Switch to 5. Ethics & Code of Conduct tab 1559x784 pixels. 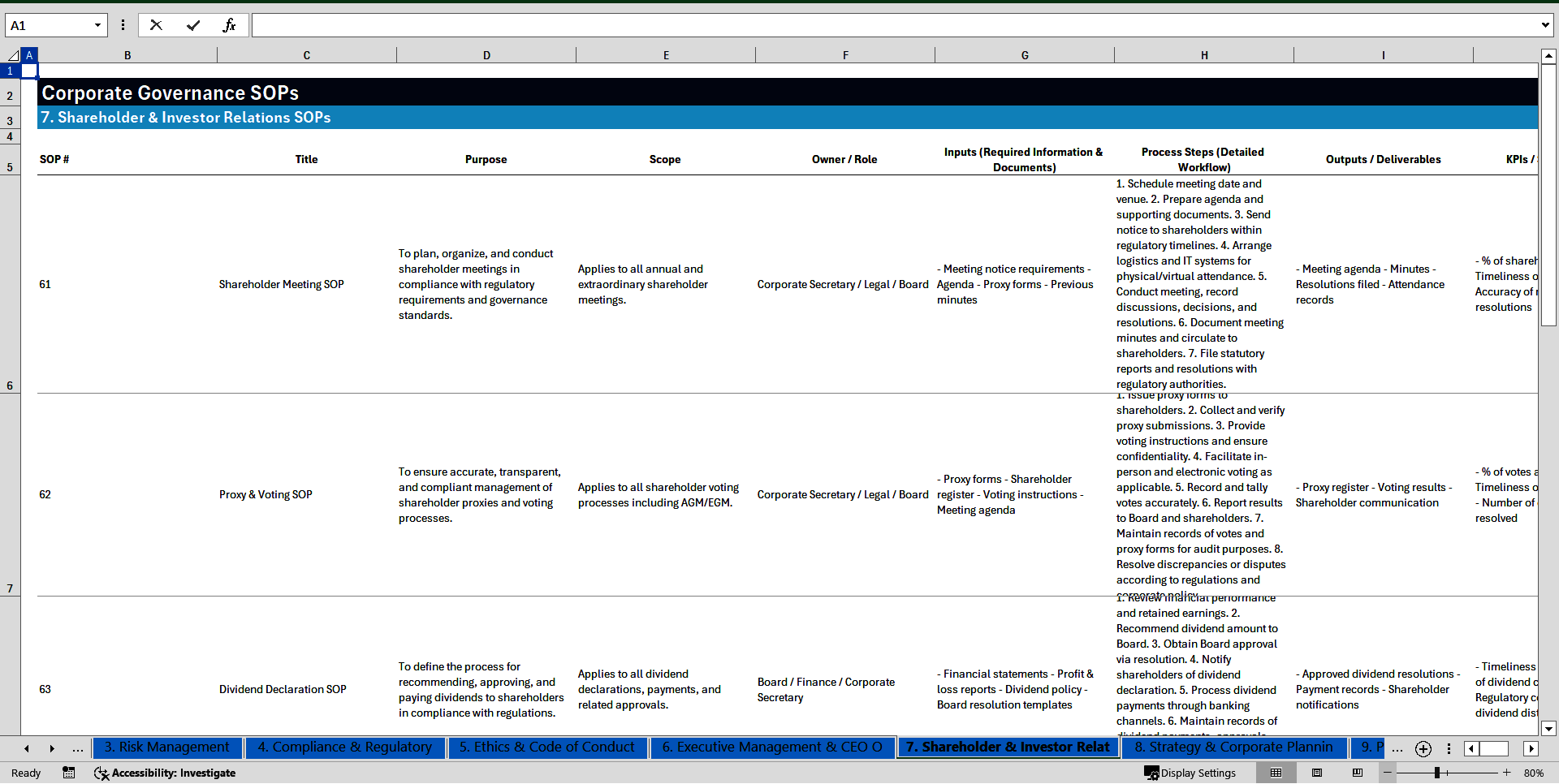pyautogui.click(x=546, y=747)
